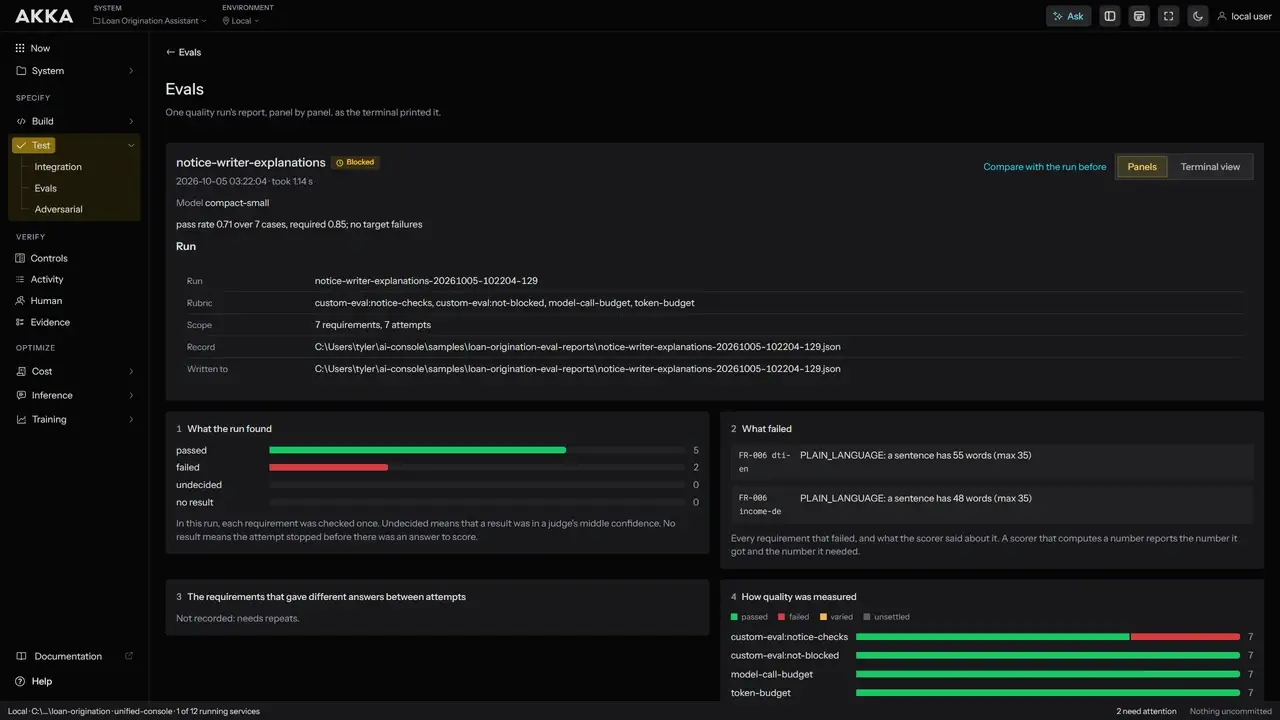Image resolution: width=1280 pixels, height=720 pixels.
Task: Click Nothing uncommitted in status bar
Action: pos(1230,711)
